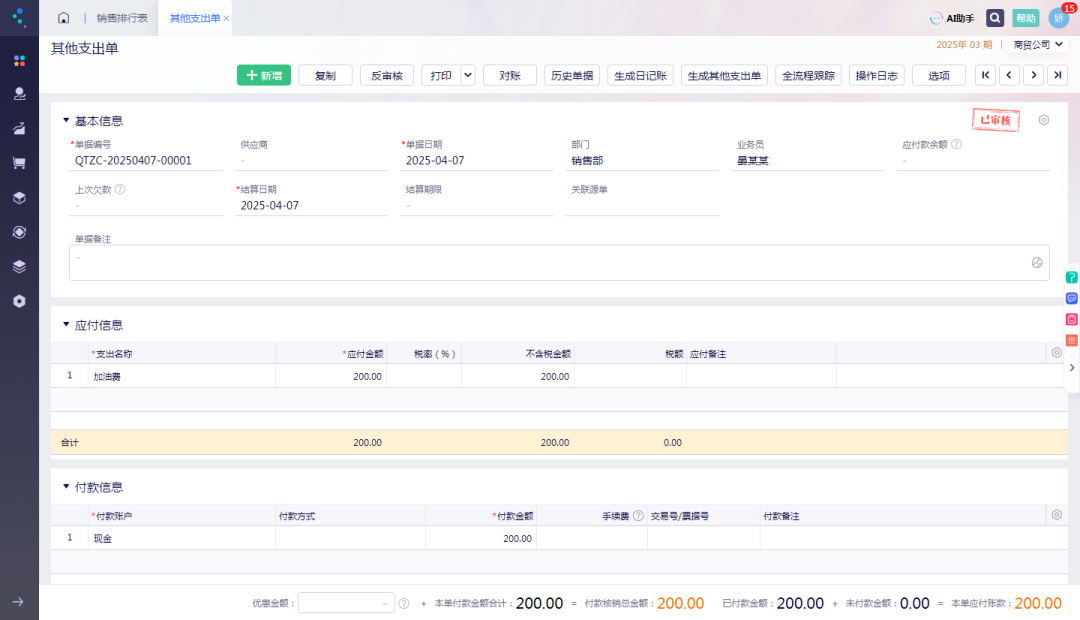Click the 生成日记账 button
1080x620 pixels.
pyautogui.click(x=641, y=75)
